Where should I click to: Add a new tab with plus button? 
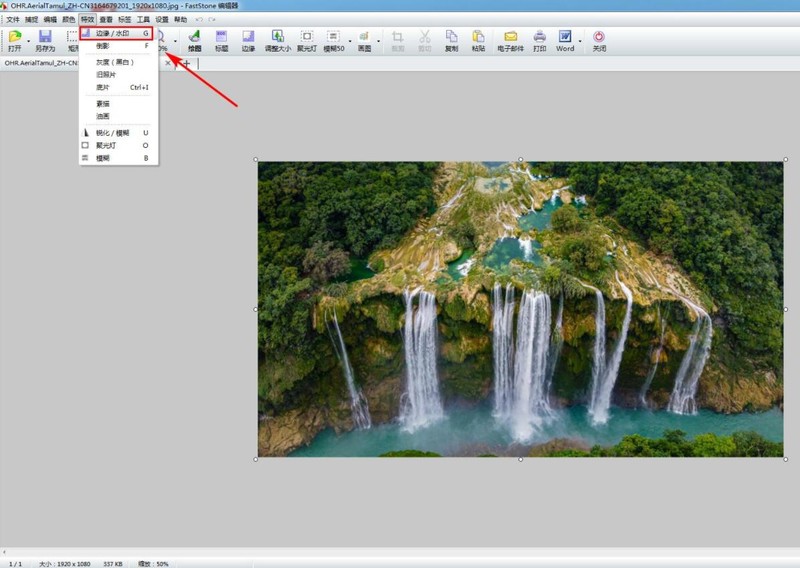click(x=186, y=63)
